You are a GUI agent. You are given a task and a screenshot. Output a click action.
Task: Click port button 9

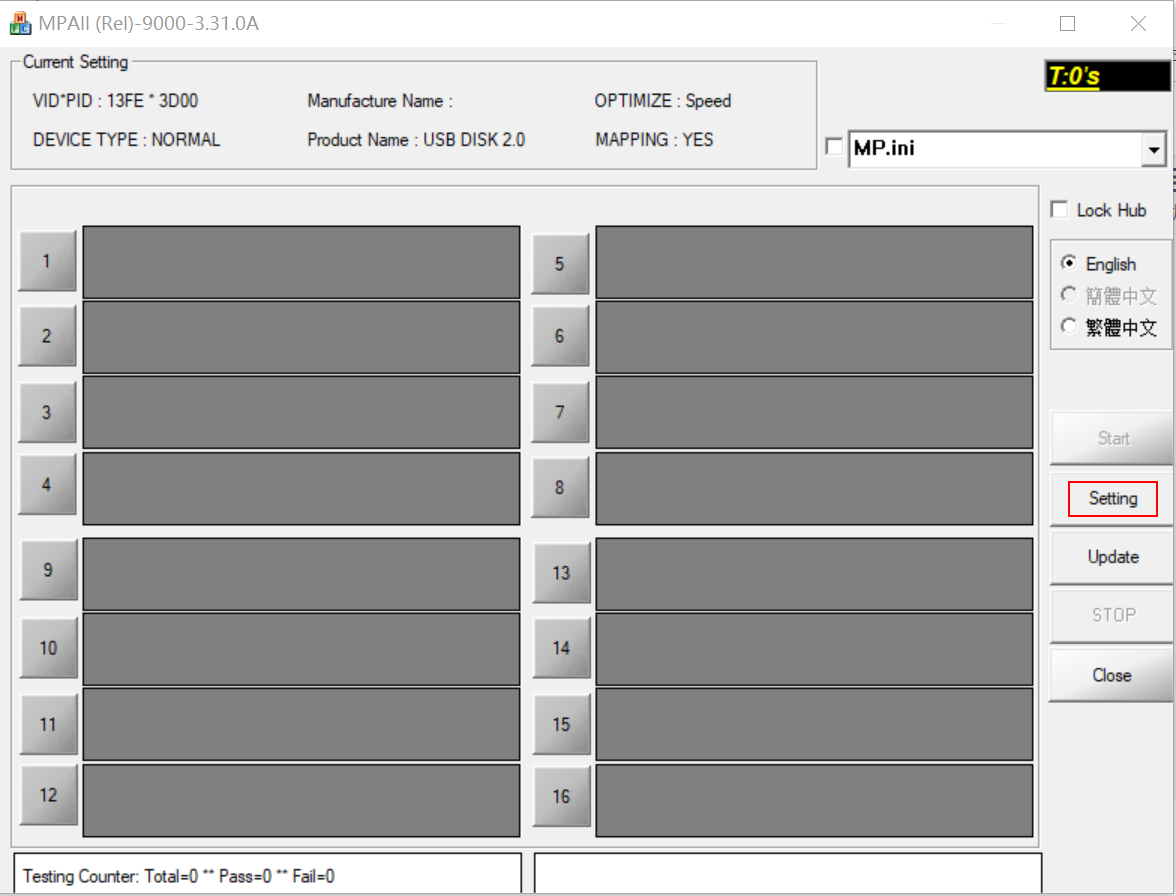coord(47,571)
